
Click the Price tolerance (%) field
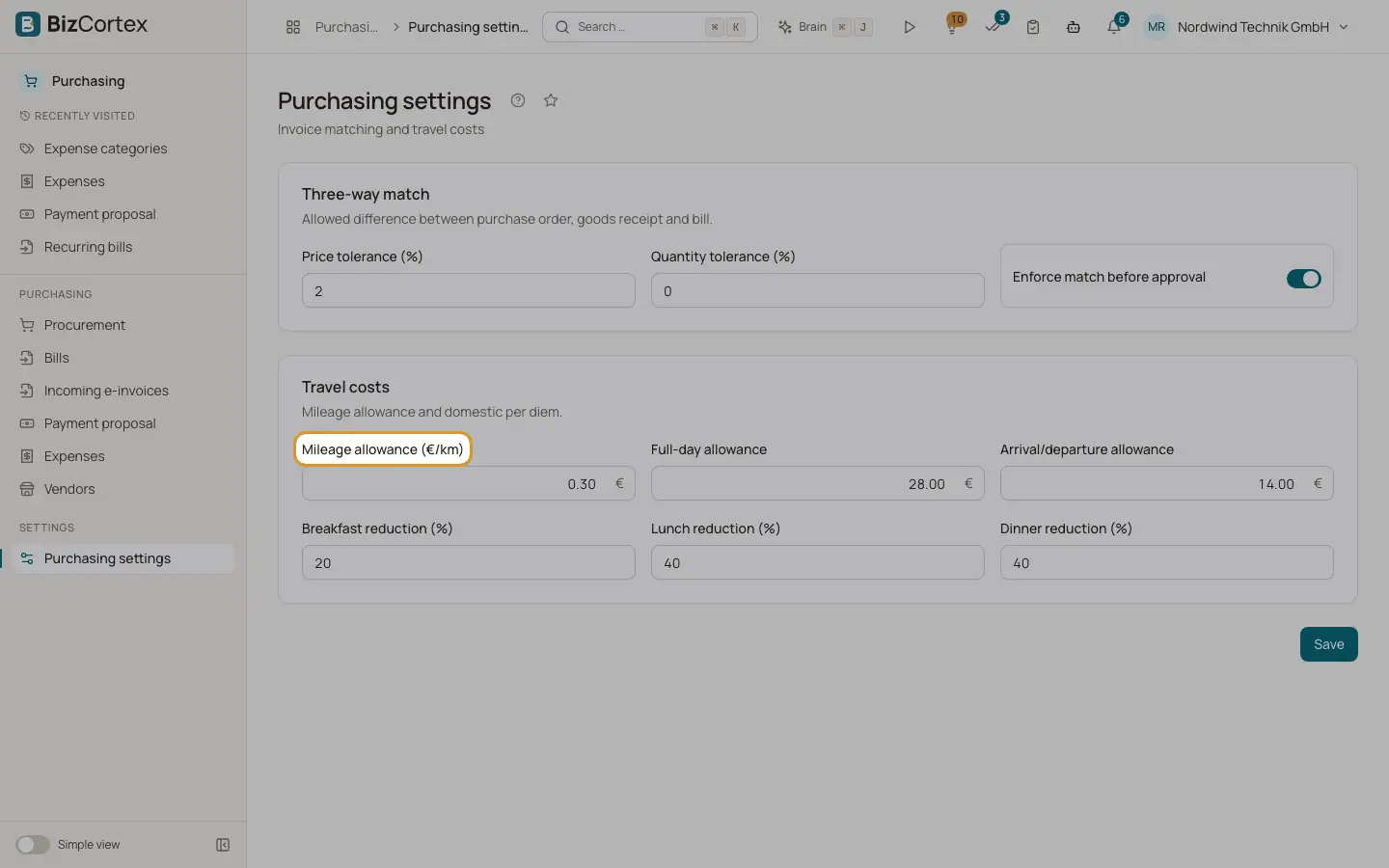469,290
